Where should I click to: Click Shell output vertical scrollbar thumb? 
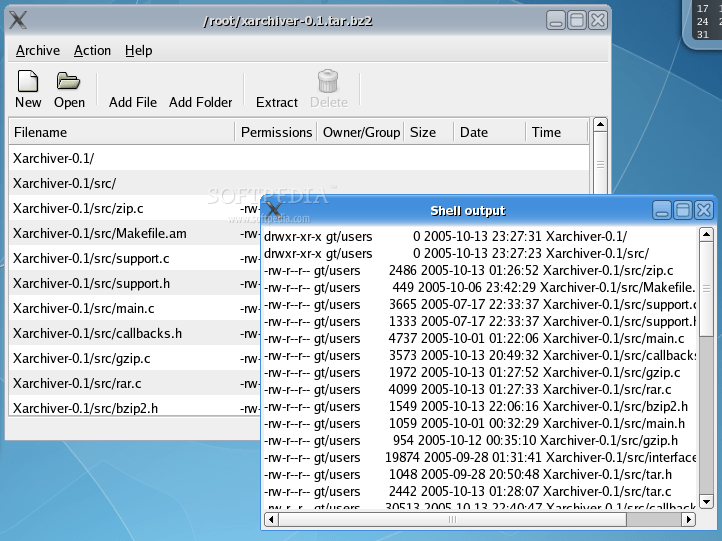click(706, 289)
